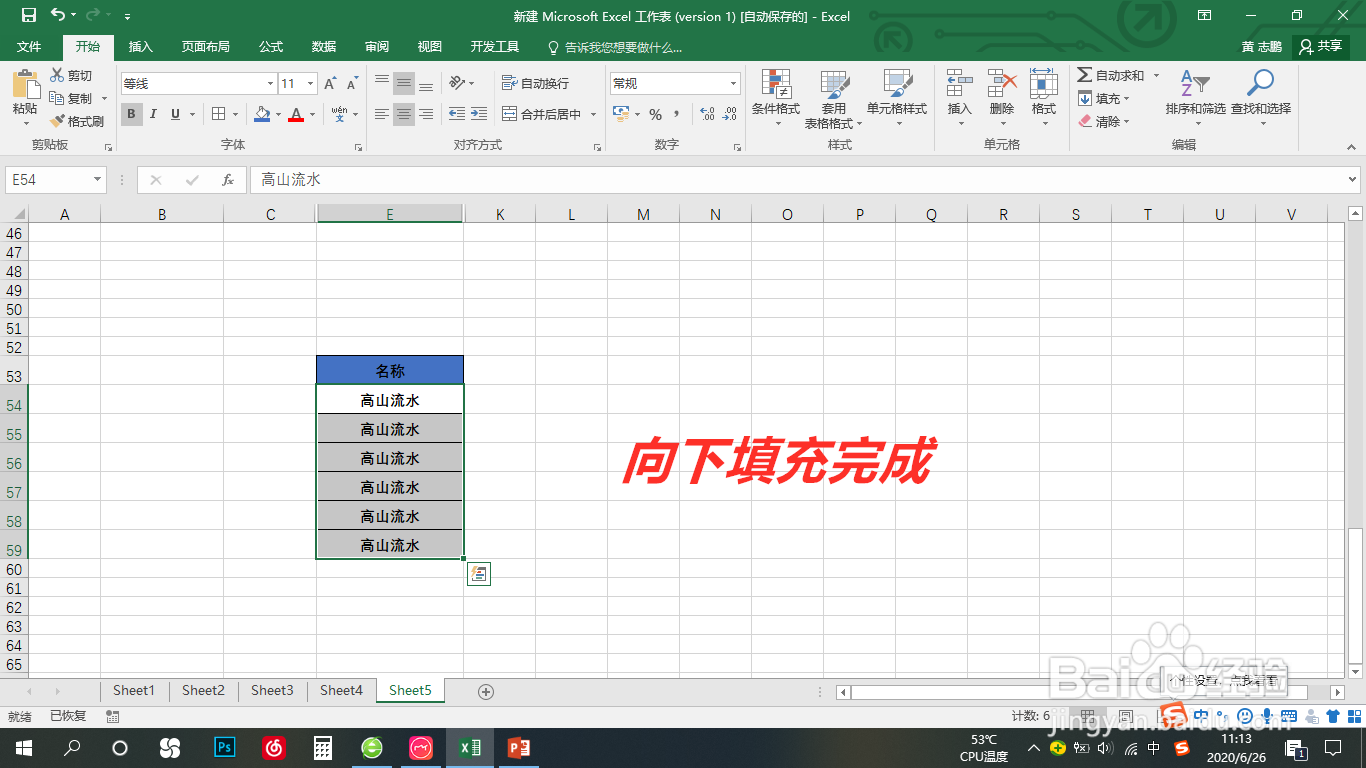Toggle center alignment in the ribbon
The height and width of the screenshot is (768, 1366).
[403, 114]
